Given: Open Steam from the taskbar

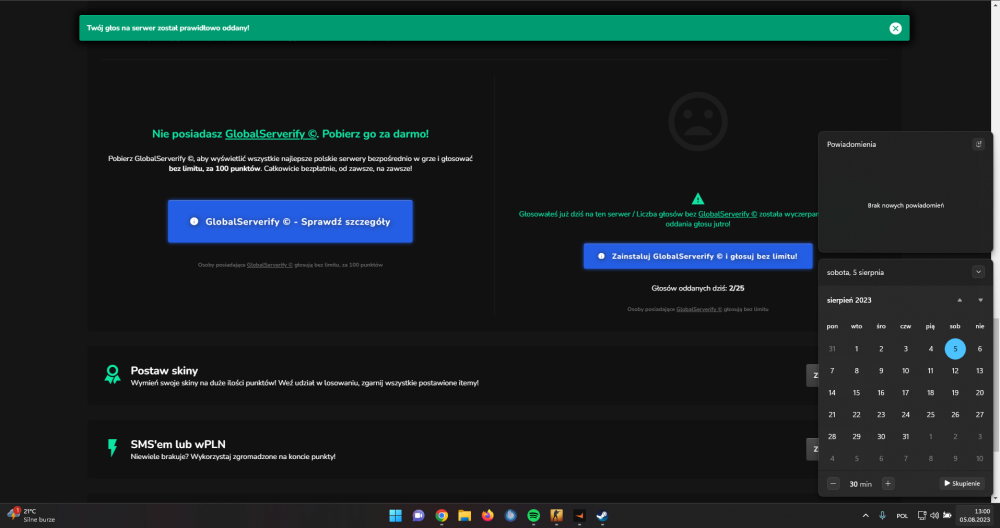Looking at the screenshot, I should click(x=603, y=515).
